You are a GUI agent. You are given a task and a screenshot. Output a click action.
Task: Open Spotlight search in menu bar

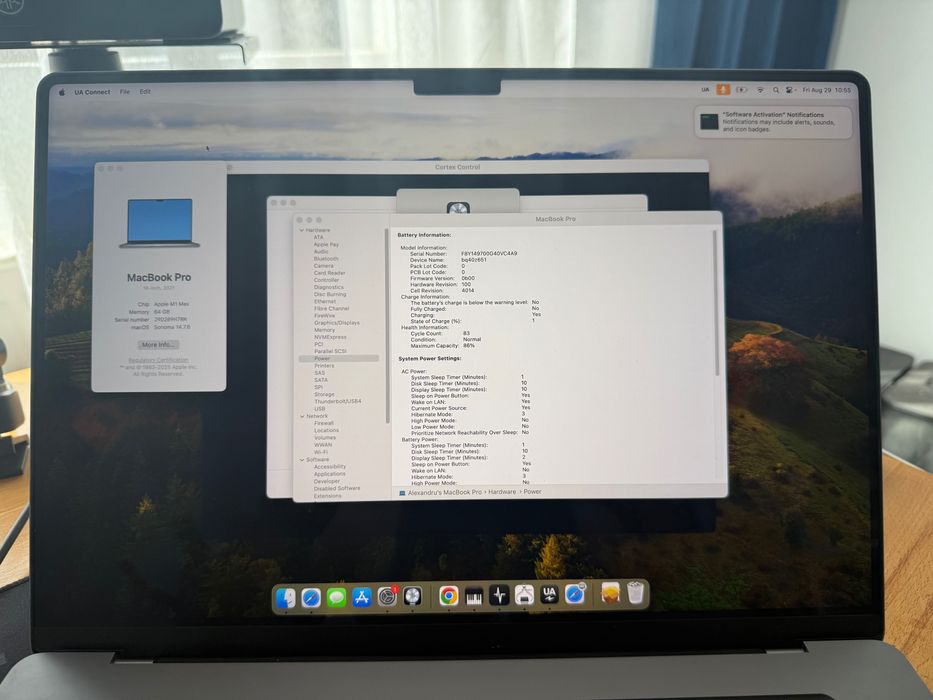(x=776, y=90)
